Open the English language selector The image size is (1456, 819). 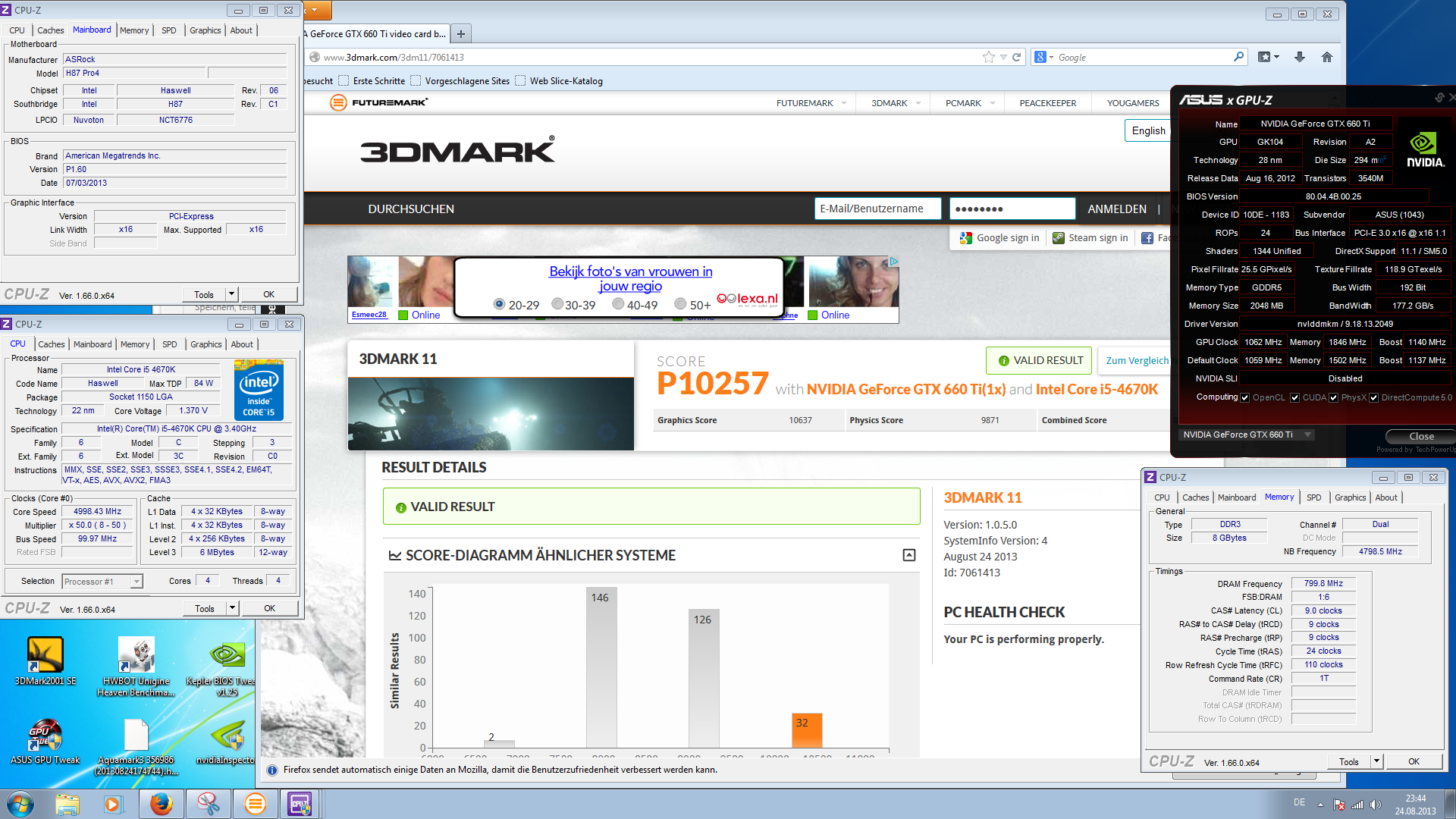(1148, 130)
